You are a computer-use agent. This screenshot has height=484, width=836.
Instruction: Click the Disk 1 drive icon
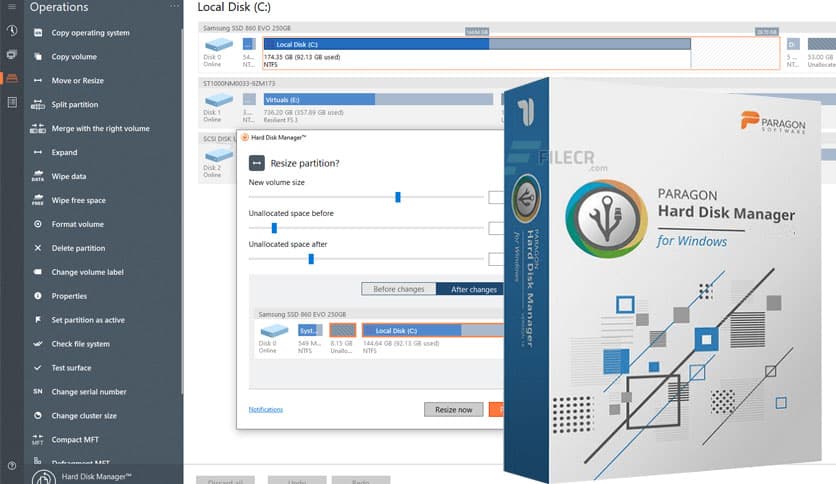point(219,100)
